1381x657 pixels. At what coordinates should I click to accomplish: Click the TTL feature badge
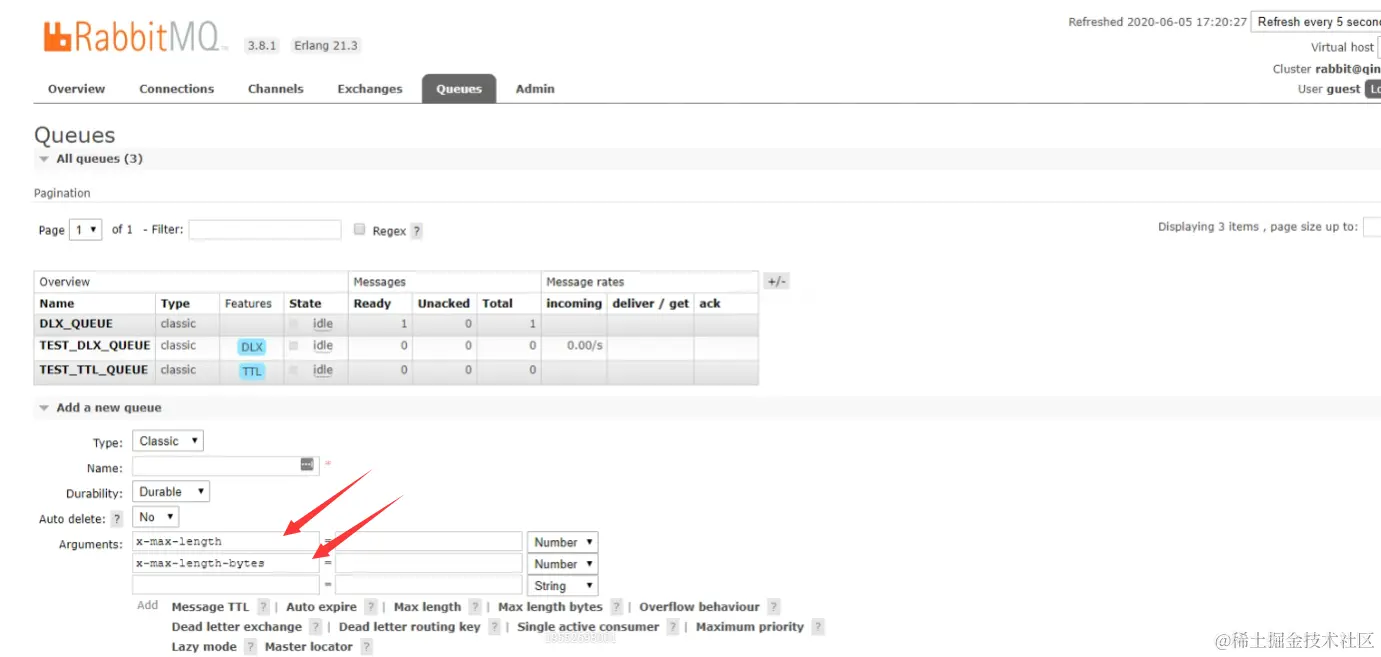tap(252, 371)
